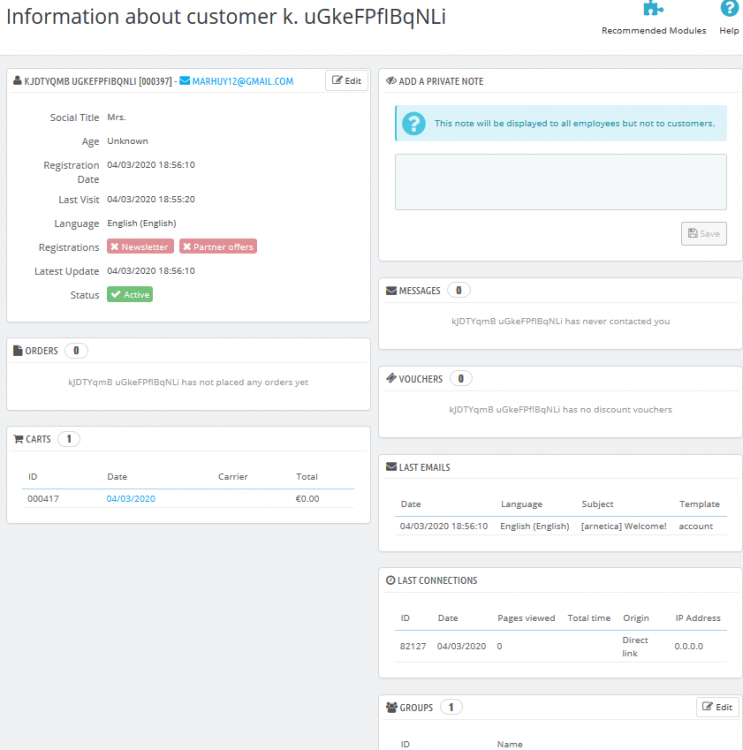
Task: Edit customer details with the Edit button
Action: tap(346, 80)
